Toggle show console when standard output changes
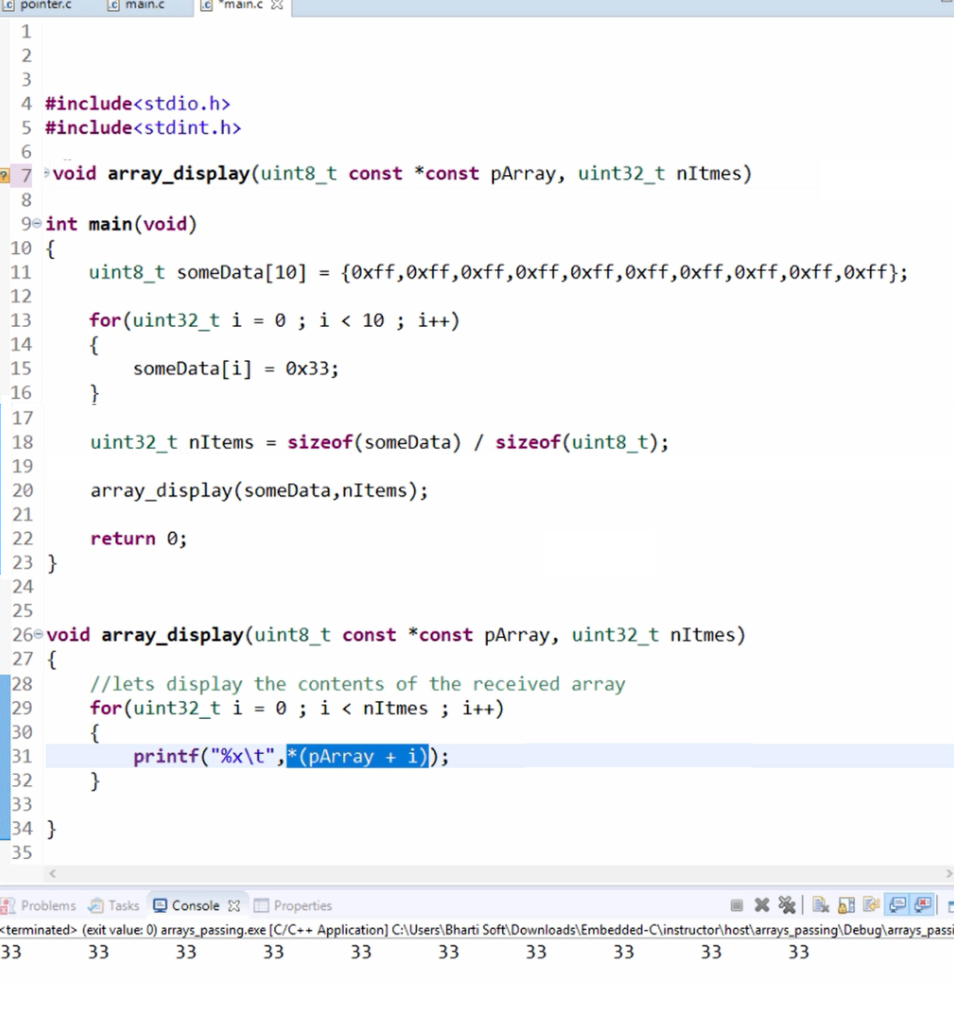 (x=897, y=905)
